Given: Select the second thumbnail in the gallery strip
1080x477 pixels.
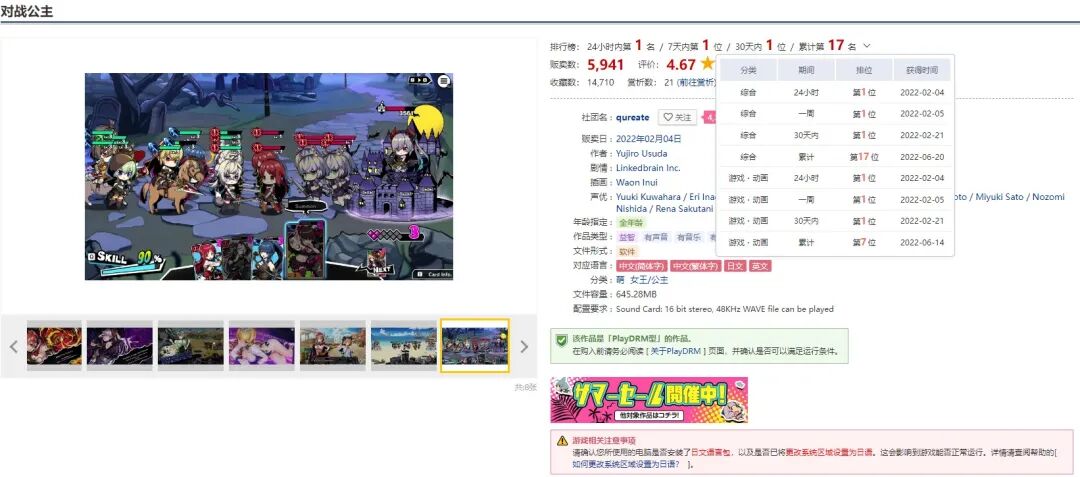Looking at the screenshot, I should (119, 346).
